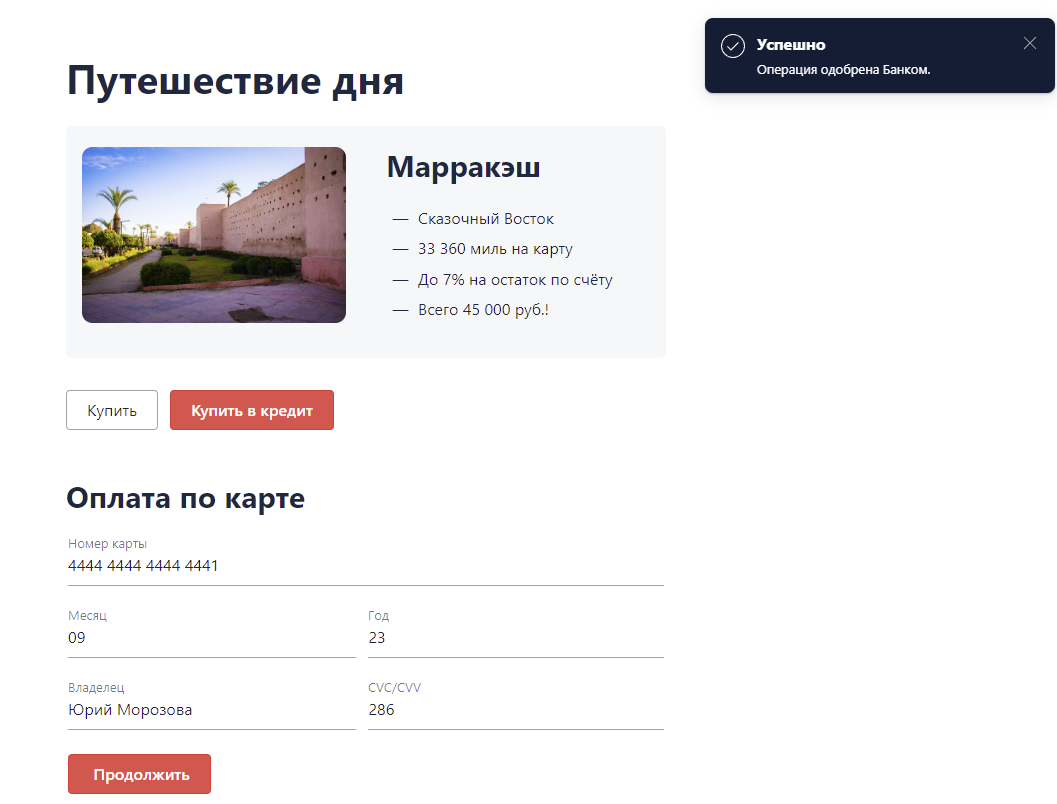Click the Marrakech city photo
The image size is (1057, 804).
click(x=213, y=235)
